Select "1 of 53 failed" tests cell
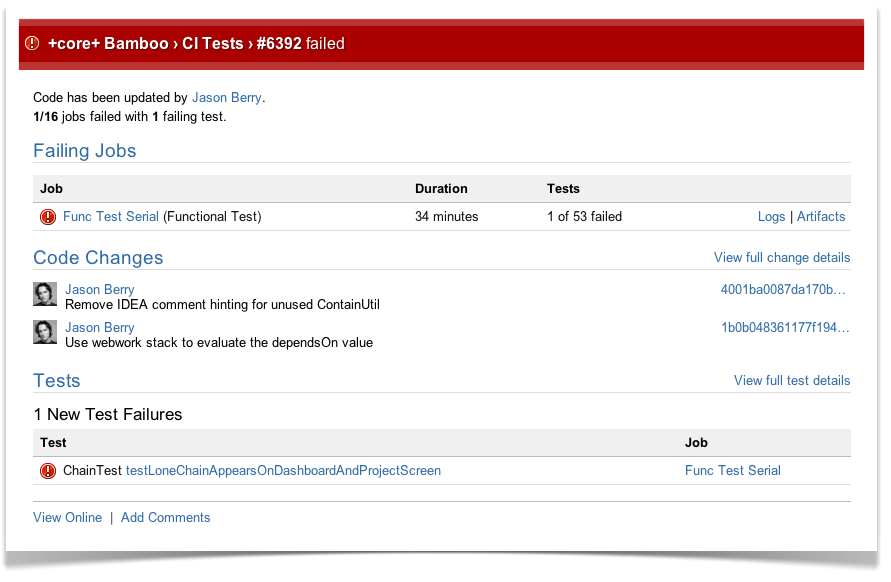 point(585,217)
